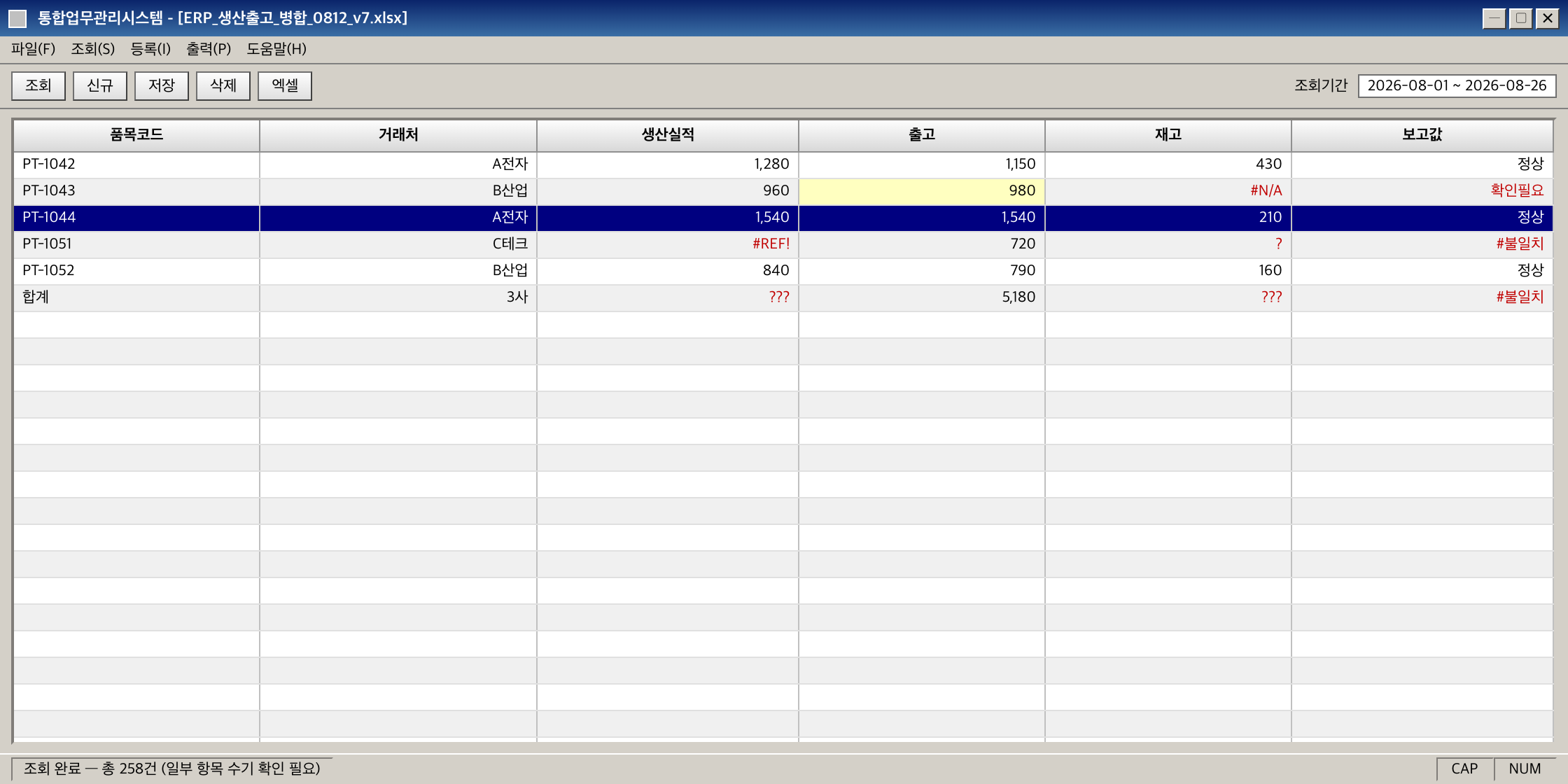Click the 보고값 column header
This screenshot has width=1568, height=784.
click(1422, 135)
